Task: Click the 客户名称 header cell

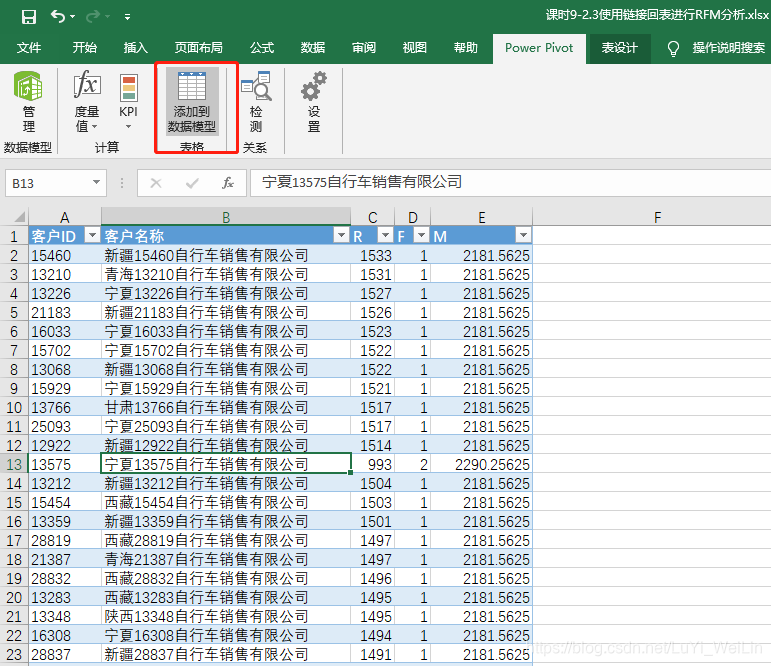Action: pos(226,236)
